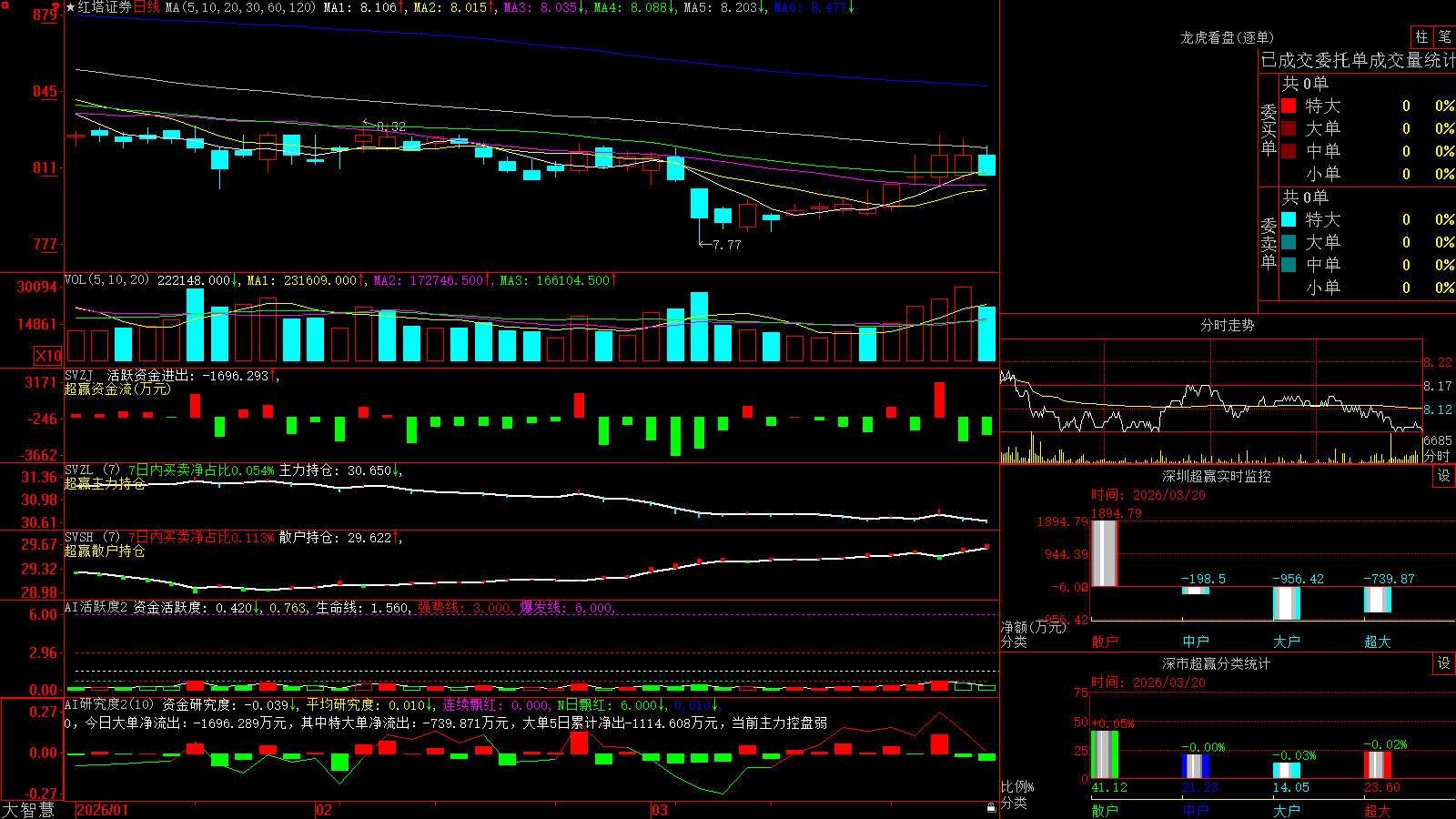Open 设 settings for 深圳超赢实时监控
The image size is (1456, 819).
pos(1444,476)
